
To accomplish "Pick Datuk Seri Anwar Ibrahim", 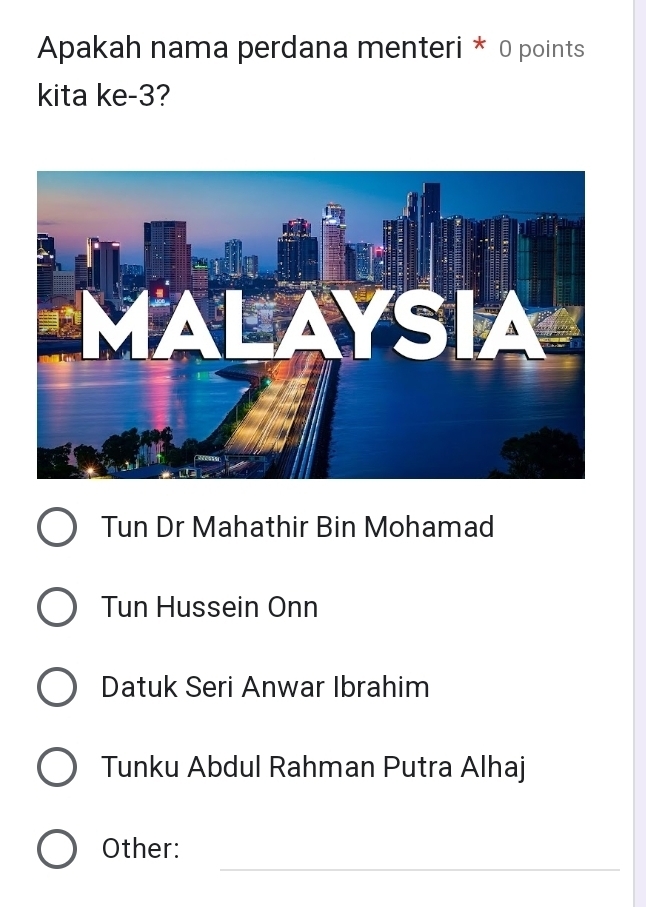I will pos(57,687).
